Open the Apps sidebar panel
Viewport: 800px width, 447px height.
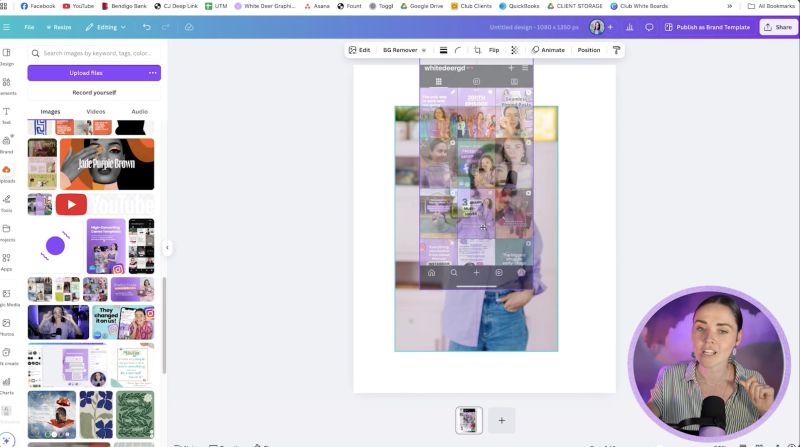pos(7,261)
